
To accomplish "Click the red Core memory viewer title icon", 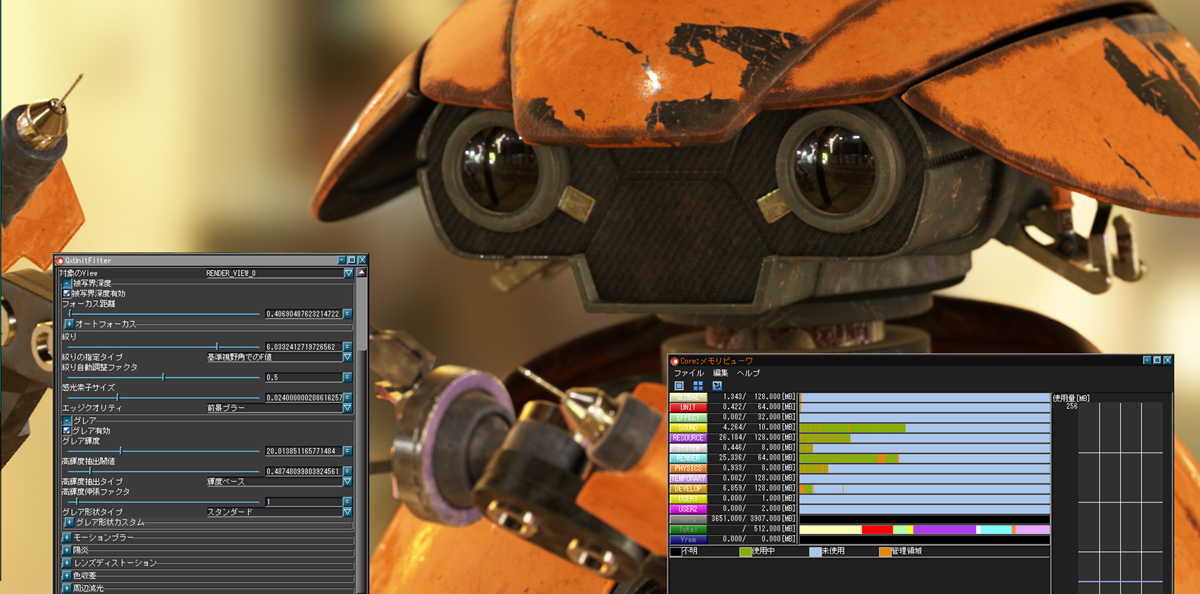I will [x=675, y=361].
